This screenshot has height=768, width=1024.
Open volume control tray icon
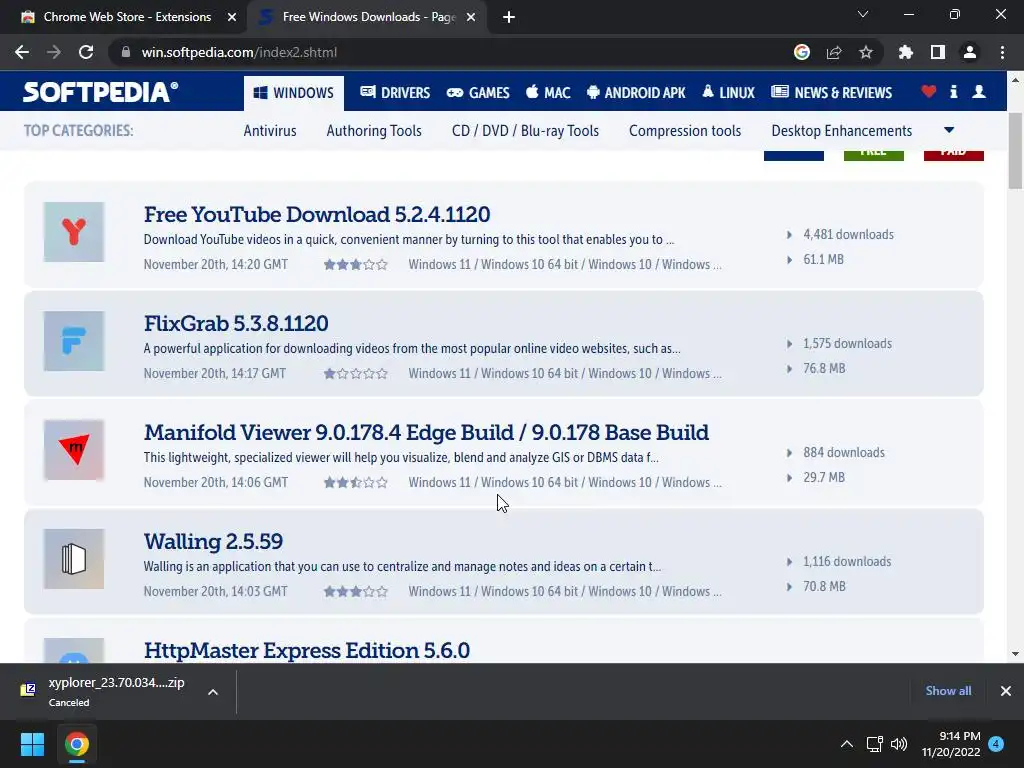tap(899, 744)
